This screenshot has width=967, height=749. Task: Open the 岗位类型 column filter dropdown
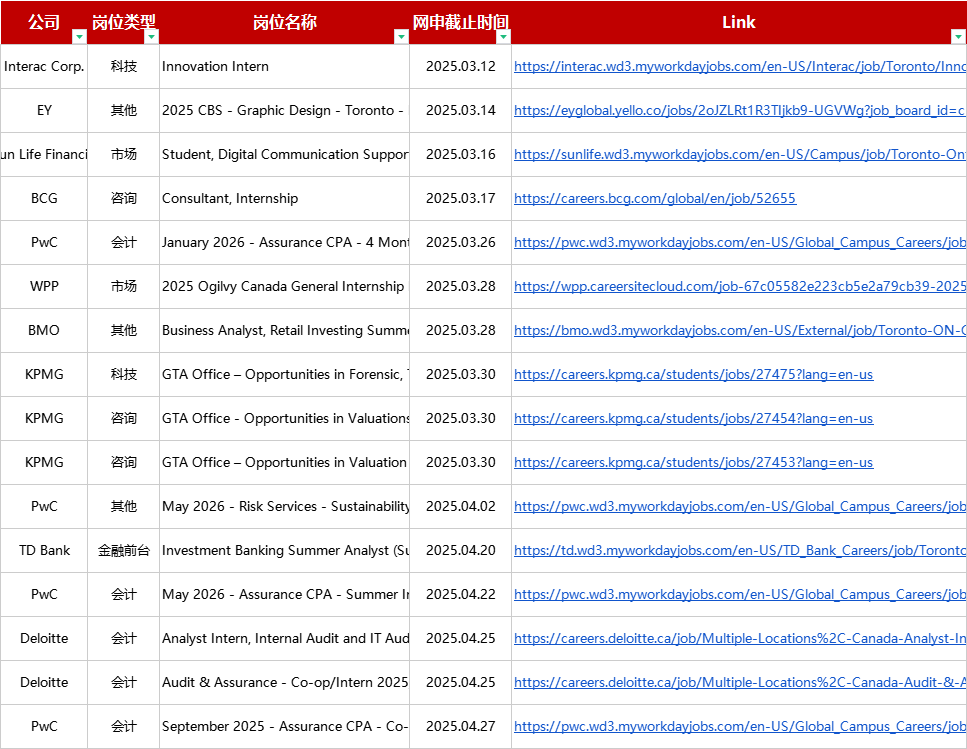pyautogui.click(x=151, y=37)
